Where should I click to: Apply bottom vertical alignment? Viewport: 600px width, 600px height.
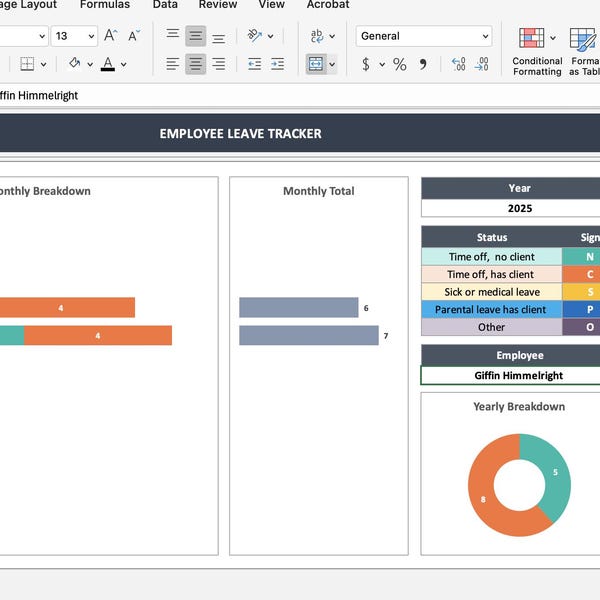[x=218, y=37]
